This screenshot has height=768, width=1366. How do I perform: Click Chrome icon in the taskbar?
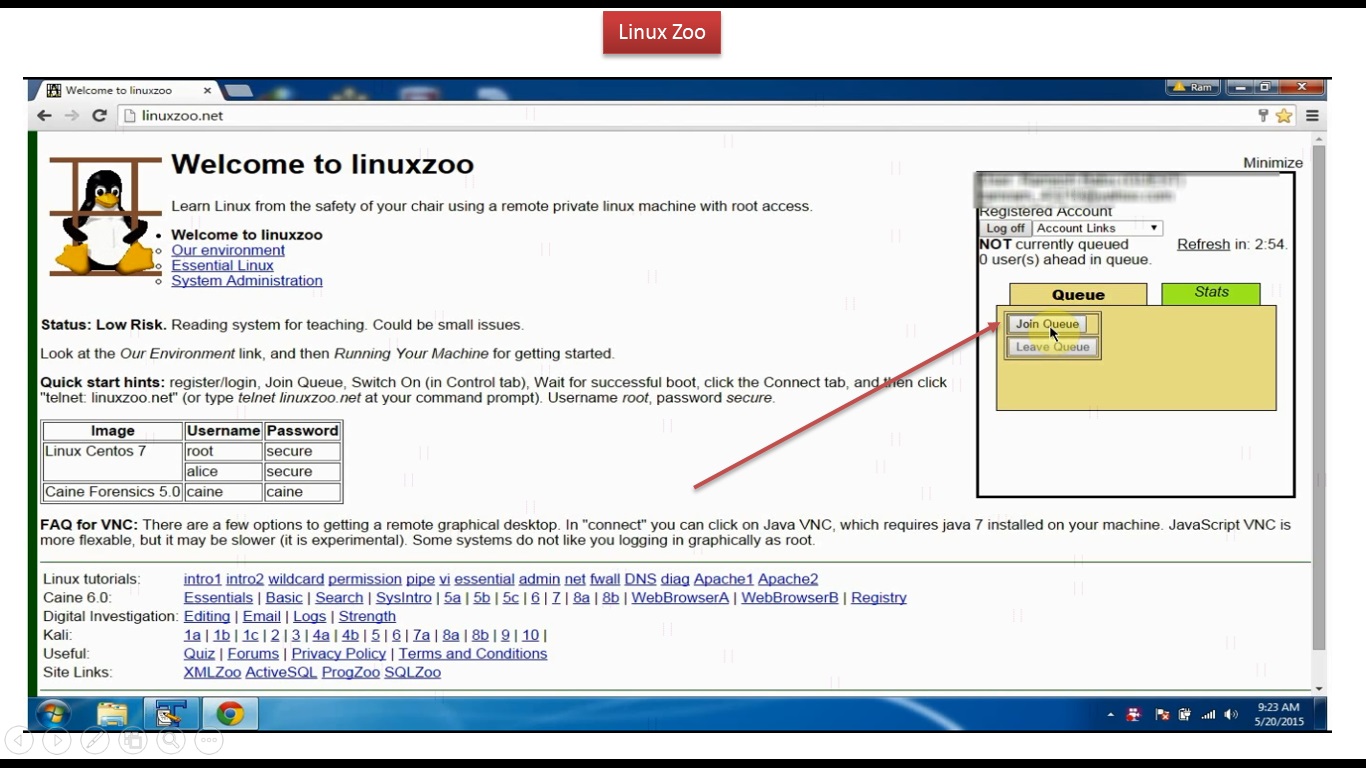(x=230, y=714)
